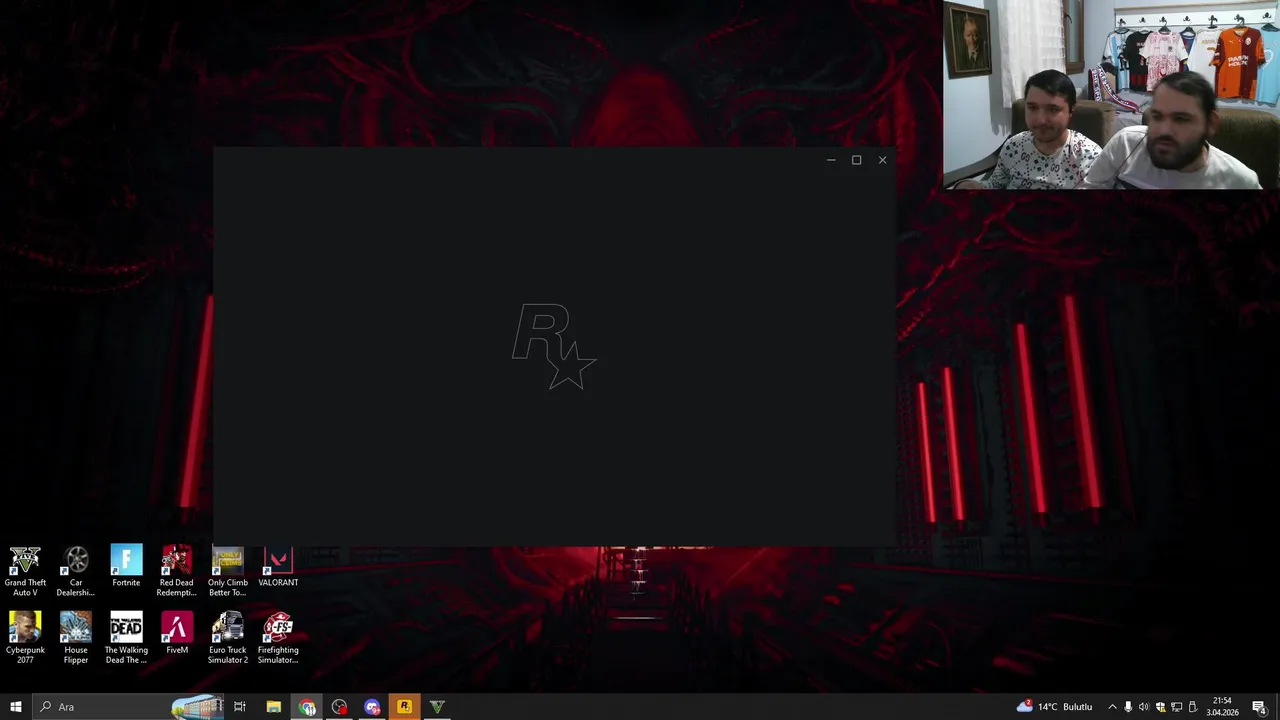This screenshot has height=720, width=1280.
Task: Switch to Chrome in the taskbar
Action: pos(307,707)
